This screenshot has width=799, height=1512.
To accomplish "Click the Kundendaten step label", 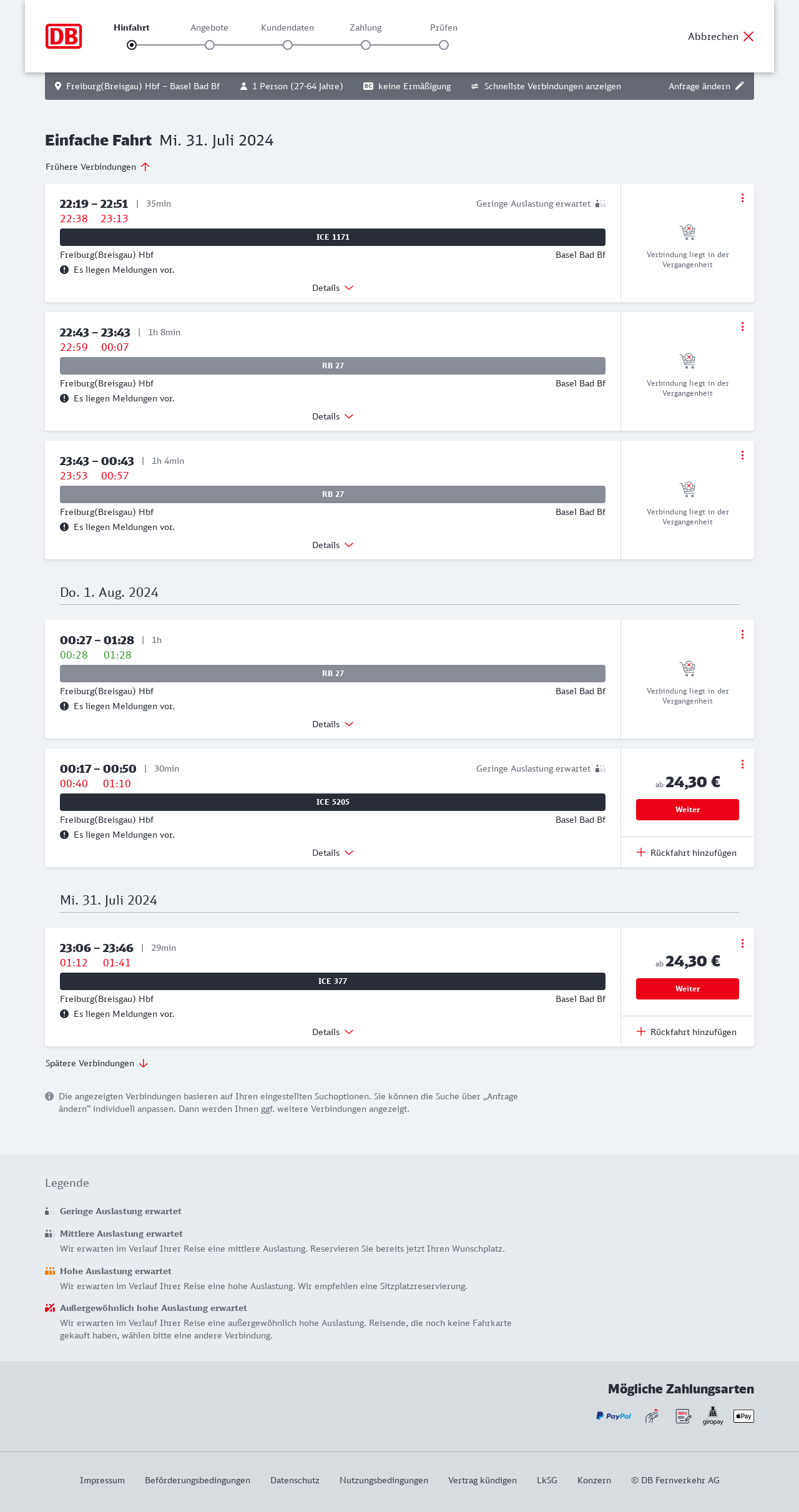I will (287, 27).
